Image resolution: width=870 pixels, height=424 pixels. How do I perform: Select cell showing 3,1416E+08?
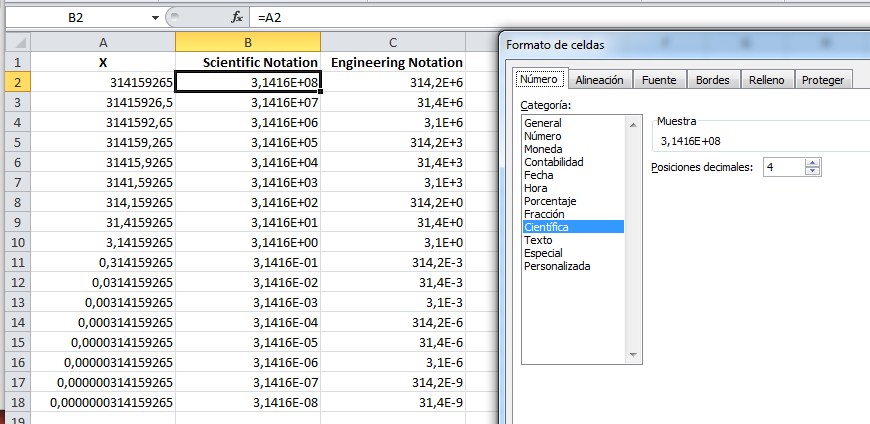click(248, 83)
